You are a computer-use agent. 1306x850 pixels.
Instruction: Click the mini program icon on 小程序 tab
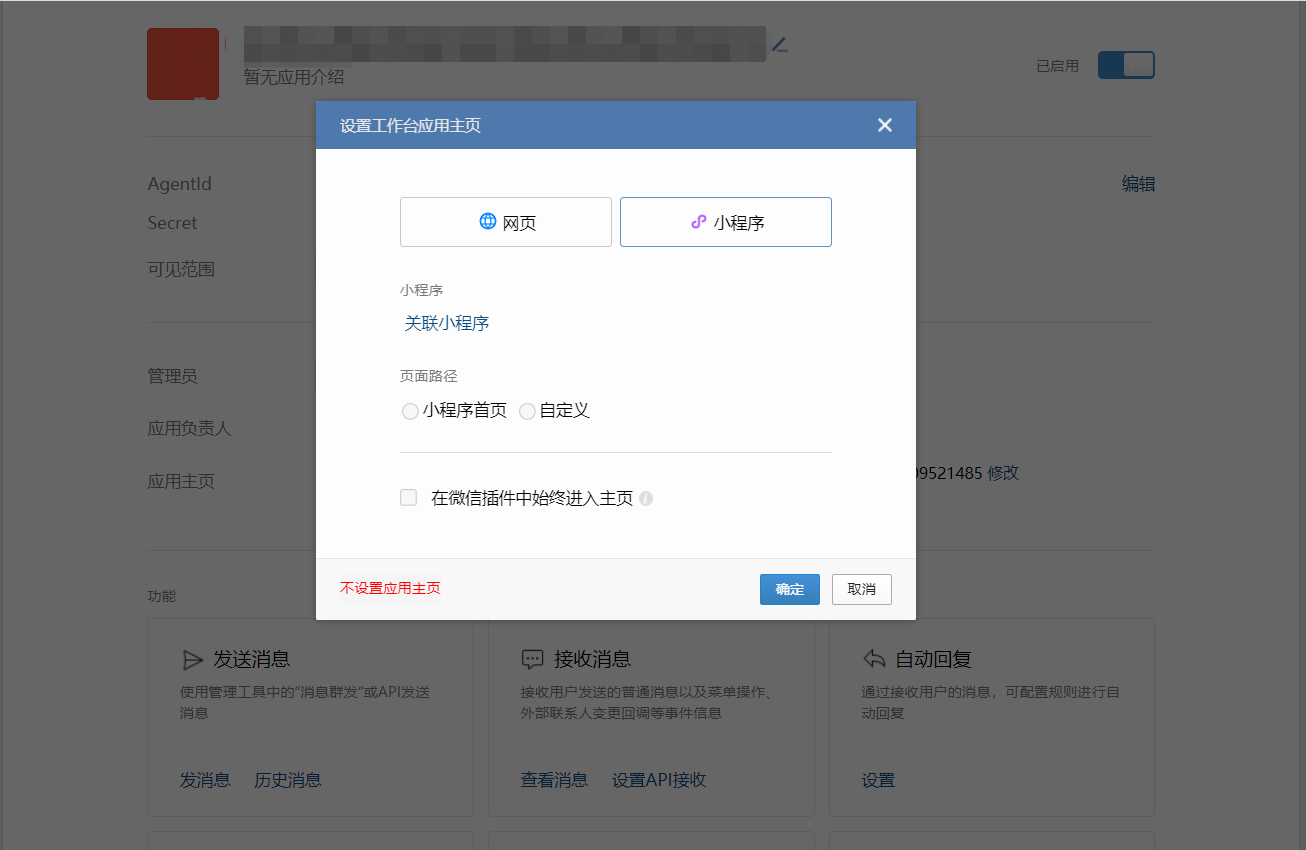[x=698, y=221]
